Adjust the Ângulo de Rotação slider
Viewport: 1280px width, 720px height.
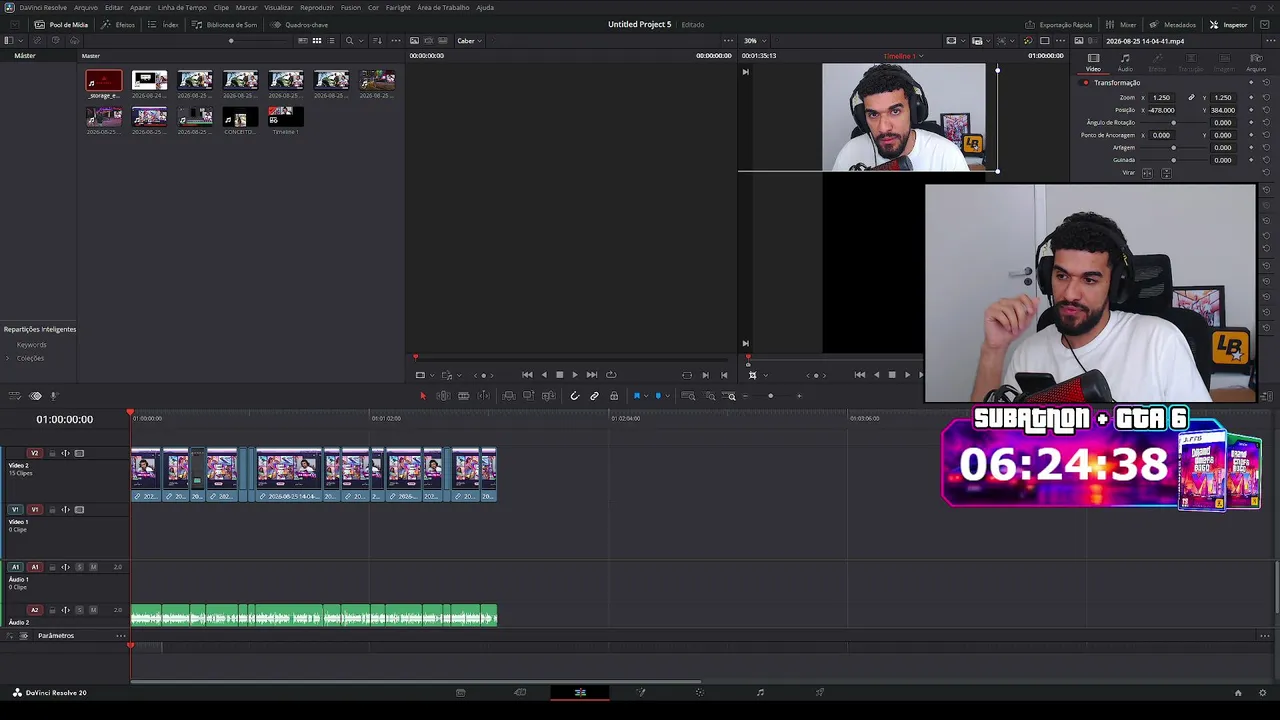(x=1174, y=123)
